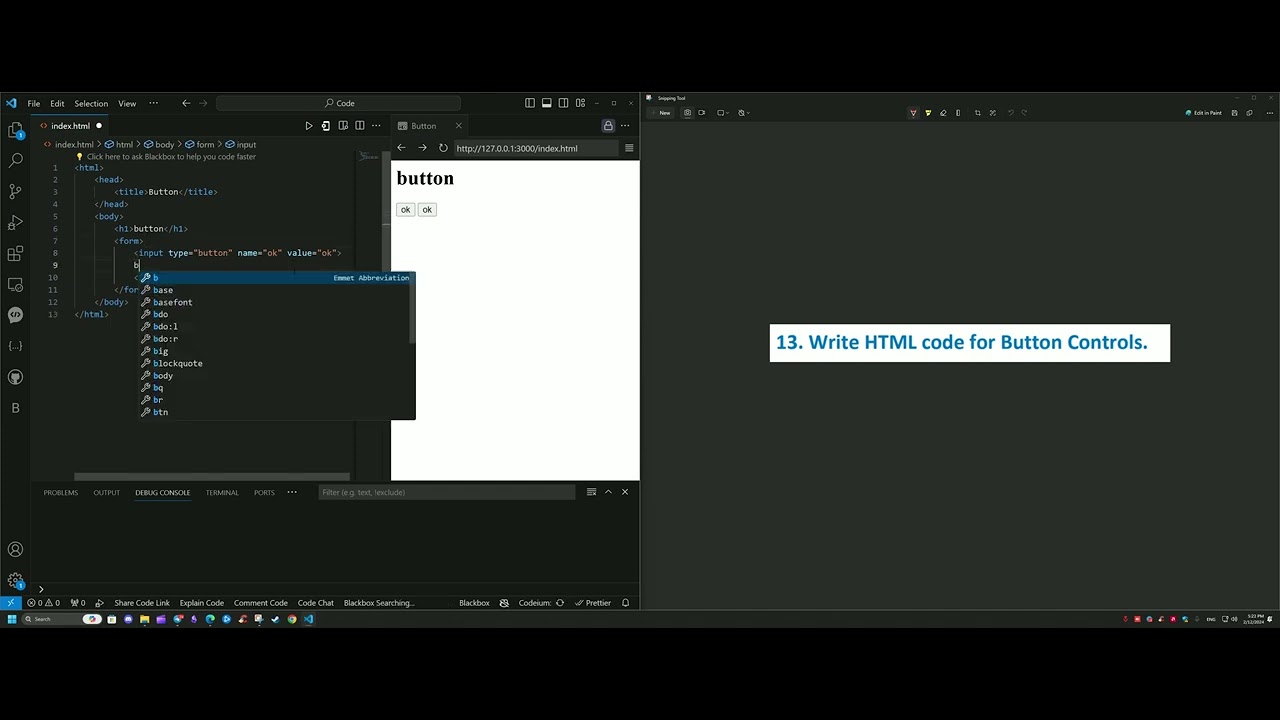1280x720 pixels.
Task: Switch to the TERMINAL panel tab
Action: (222, 492)
